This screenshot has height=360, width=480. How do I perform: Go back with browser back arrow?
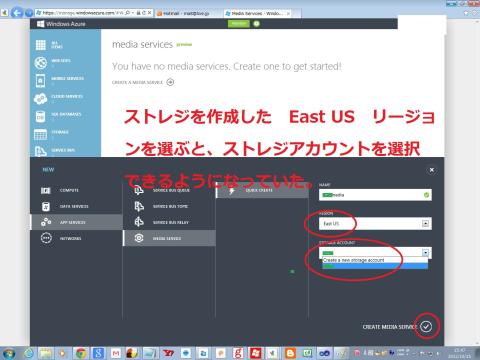(x=16, y=13)
